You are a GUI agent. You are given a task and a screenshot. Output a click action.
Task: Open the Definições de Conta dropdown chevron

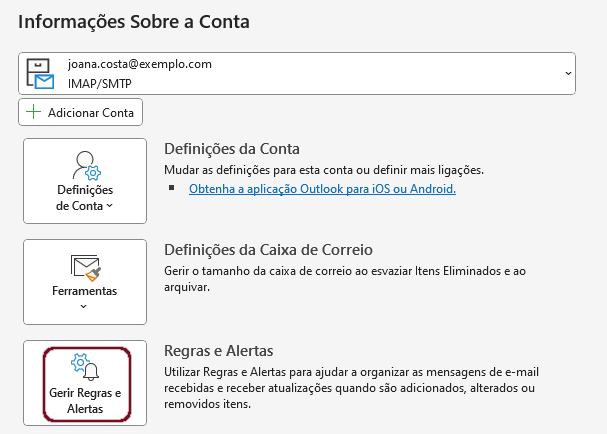(x=110, y=206)
